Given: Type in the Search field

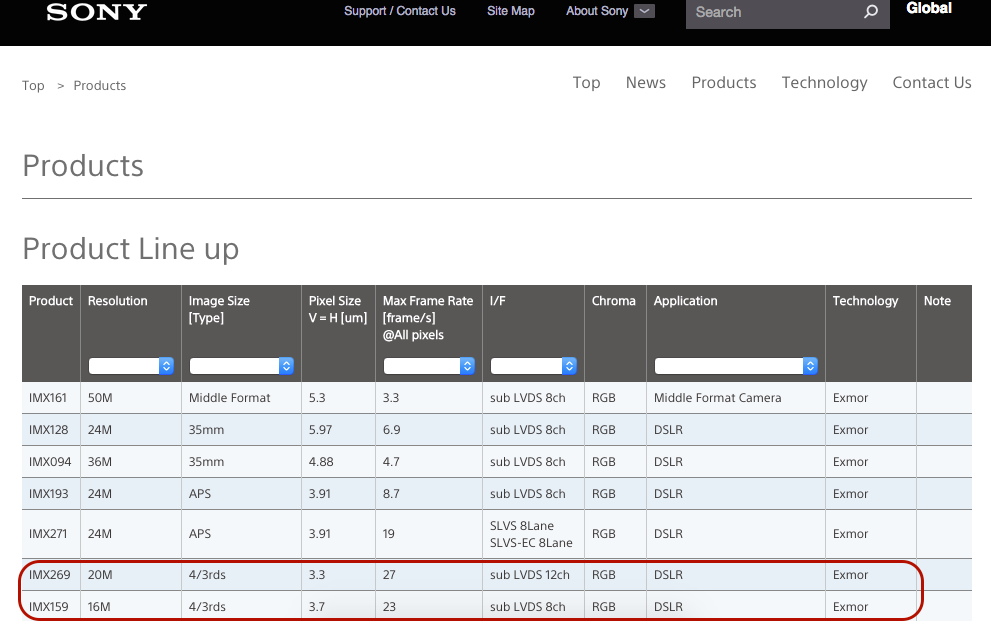Looking at the screenshot, I should 770,12.
